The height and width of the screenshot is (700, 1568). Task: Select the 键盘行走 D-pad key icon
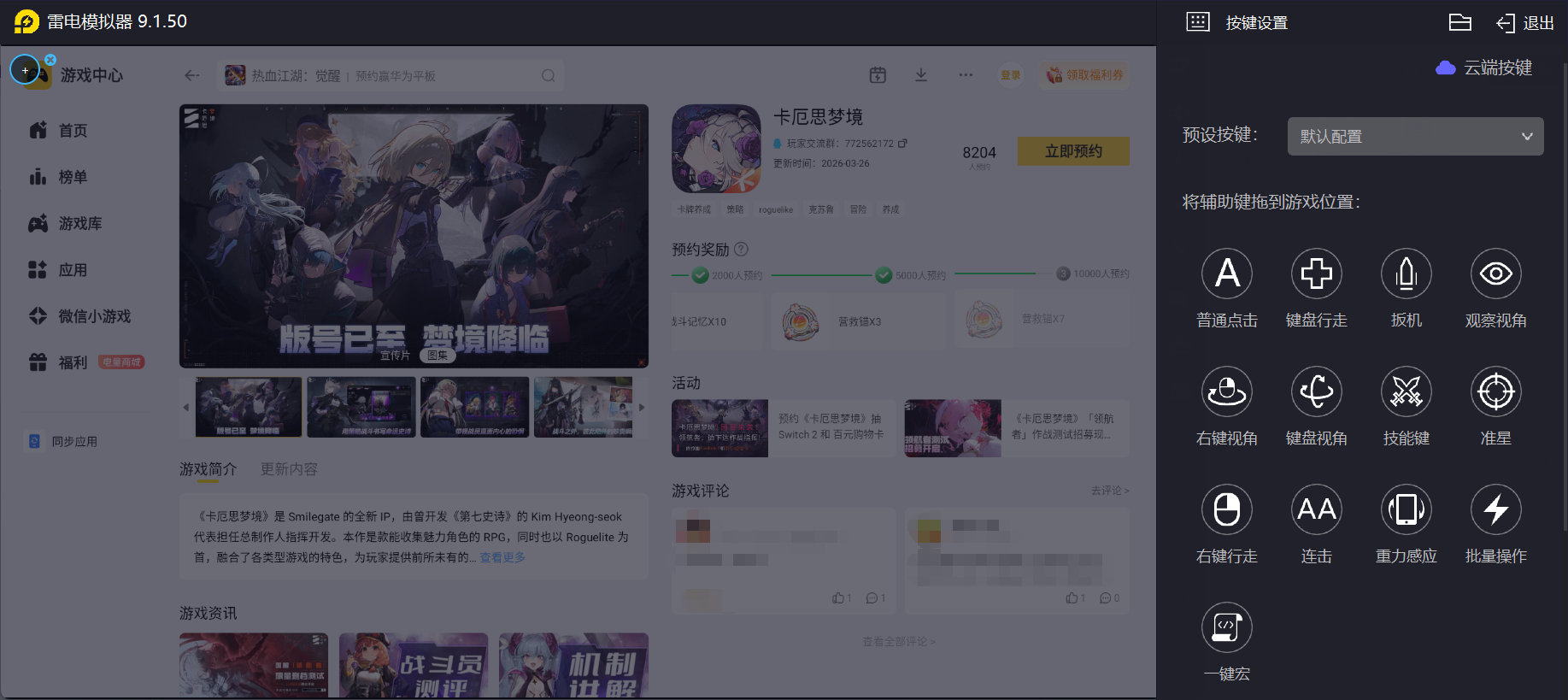point(1317,274)
